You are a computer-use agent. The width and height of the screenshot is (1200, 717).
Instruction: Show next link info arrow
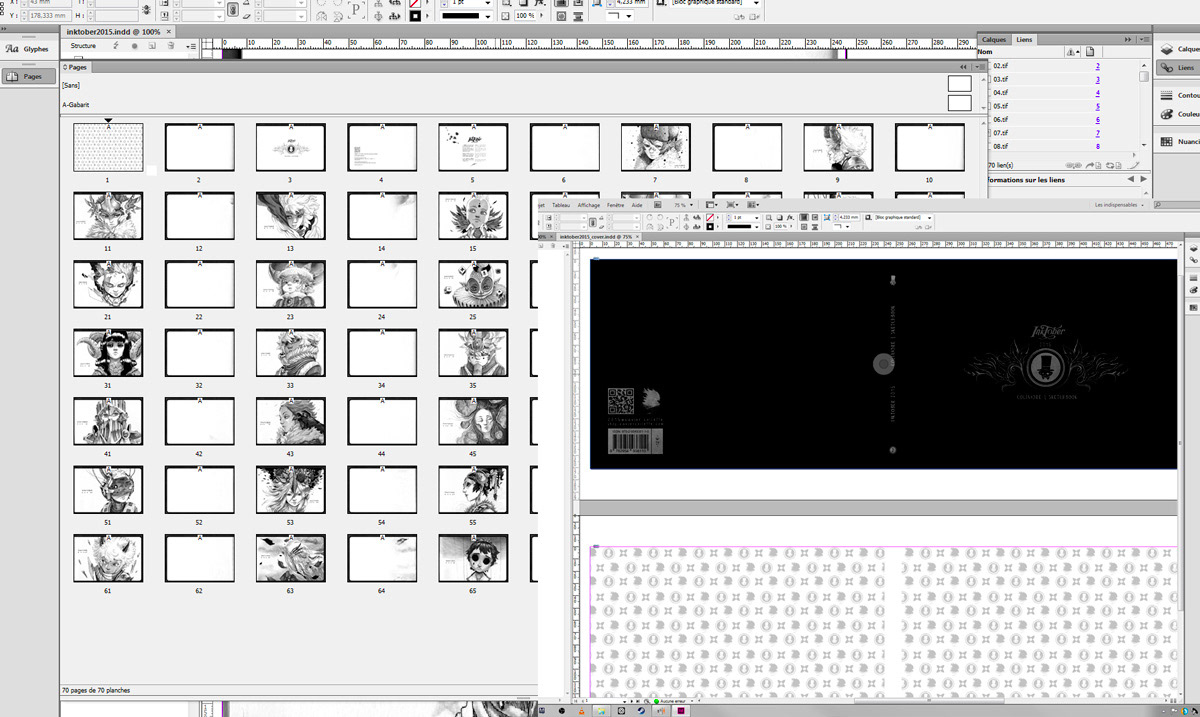point(1144,180)
